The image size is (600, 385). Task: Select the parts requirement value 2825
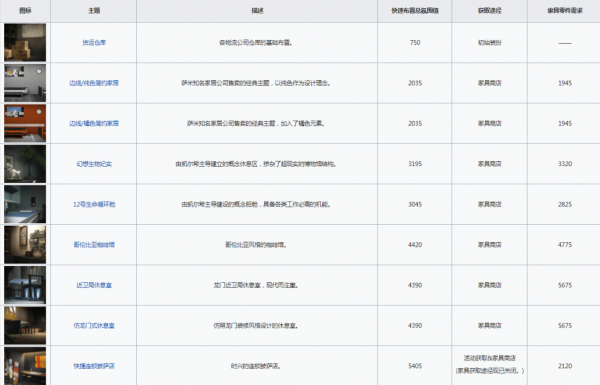[x=565, y=204]
